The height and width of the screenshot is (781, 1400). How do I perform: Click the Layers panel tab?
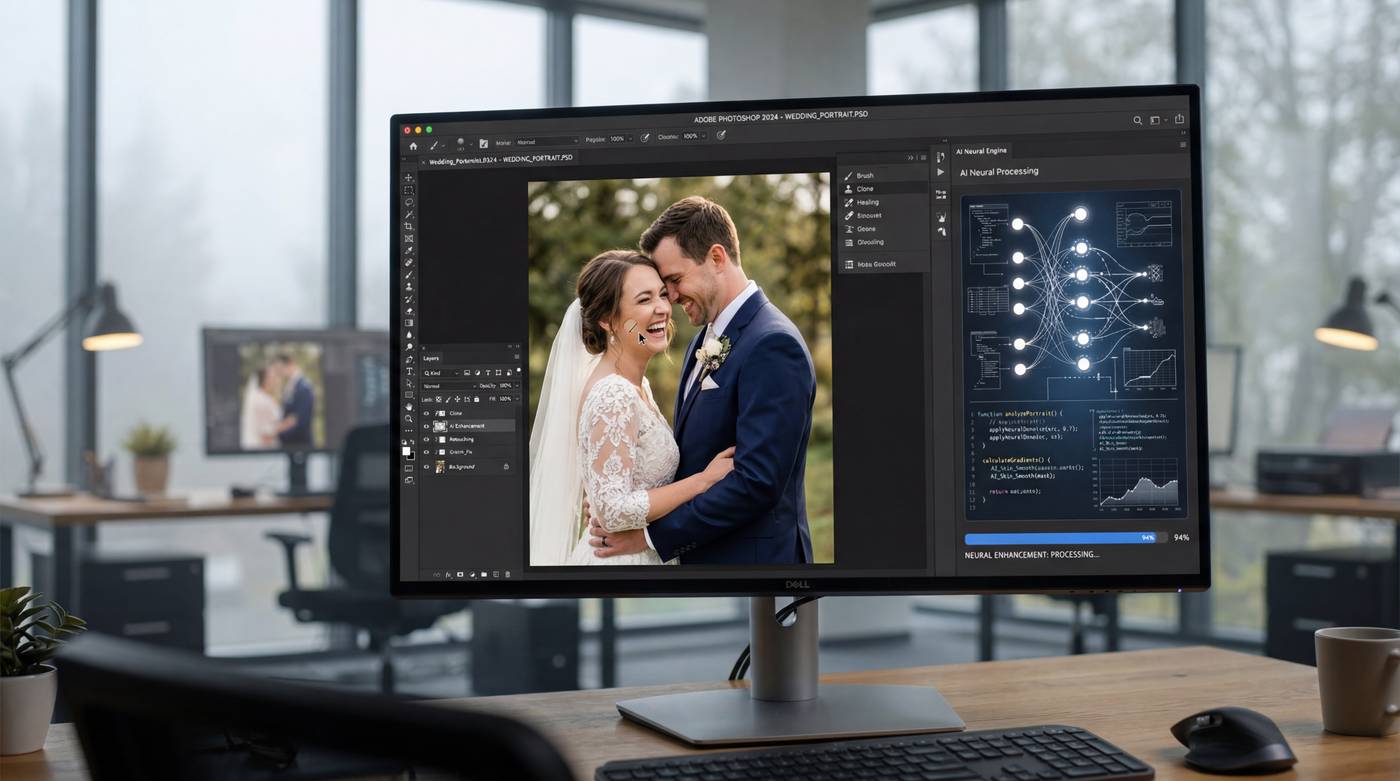431,358
